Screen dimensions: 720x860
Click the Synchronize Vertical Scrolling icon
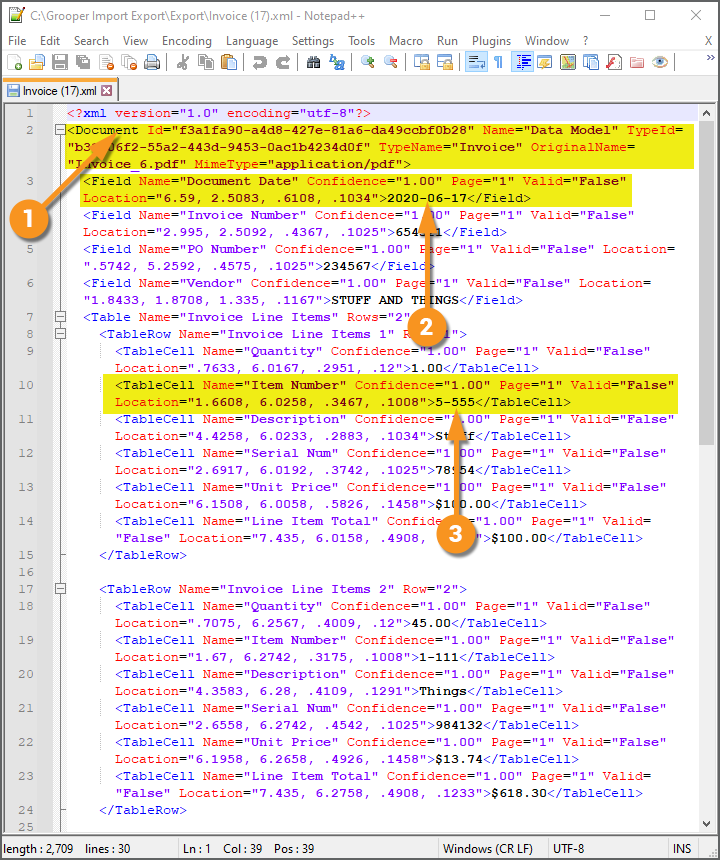[421, 63]
